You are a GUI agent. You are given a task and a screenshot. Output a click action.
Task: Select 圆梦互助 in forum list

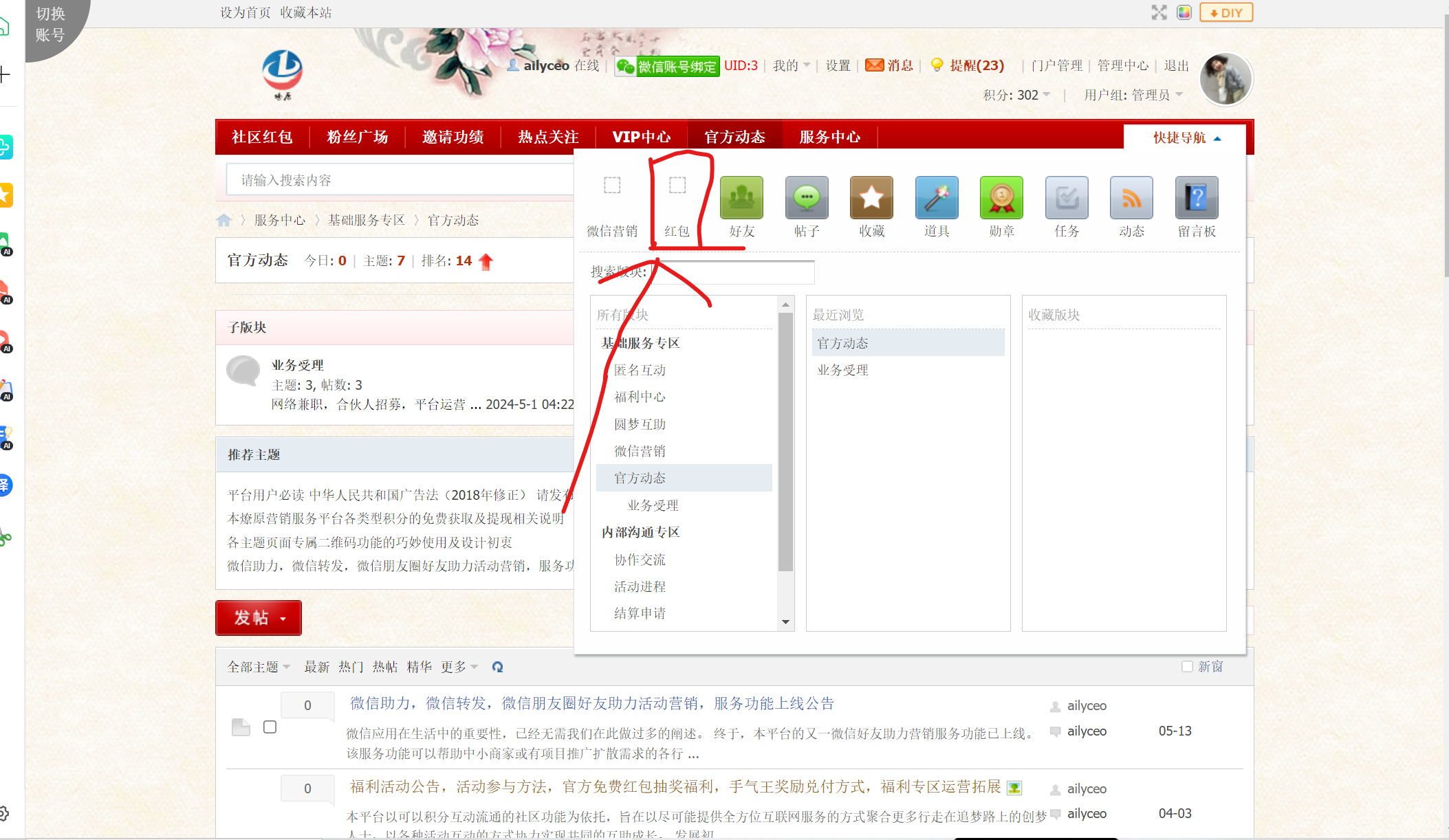pyautogui.click(x=640, y=424)
